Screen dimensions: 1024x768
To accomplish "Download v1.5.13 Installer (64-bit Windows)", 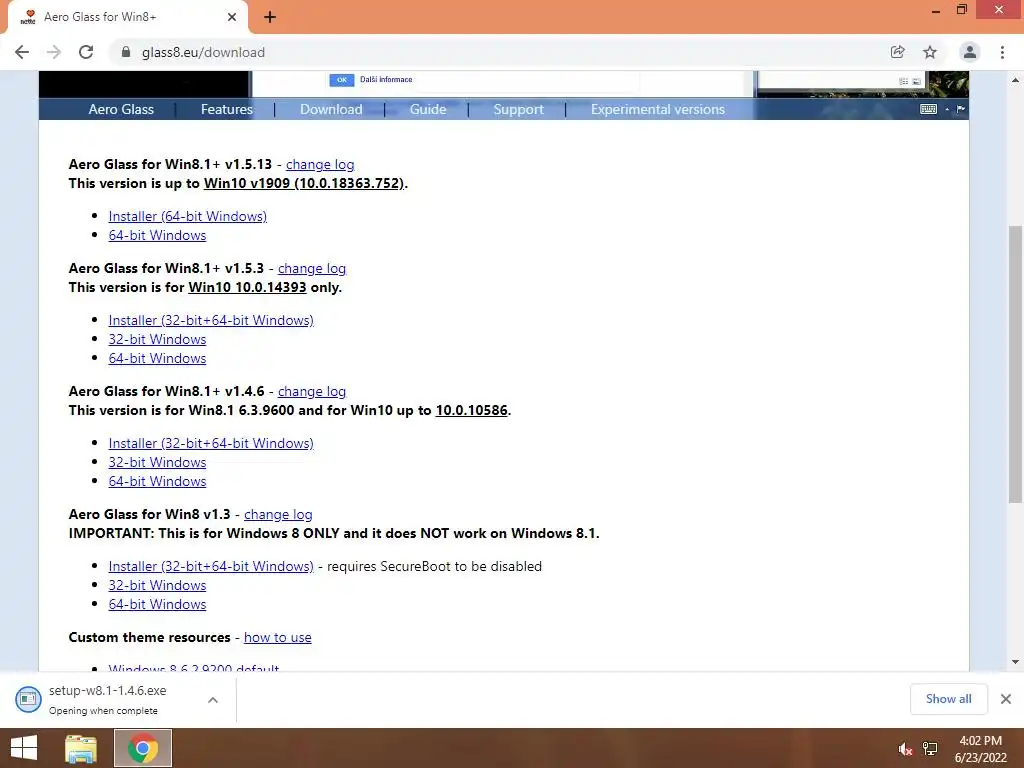I will (187, 216).
